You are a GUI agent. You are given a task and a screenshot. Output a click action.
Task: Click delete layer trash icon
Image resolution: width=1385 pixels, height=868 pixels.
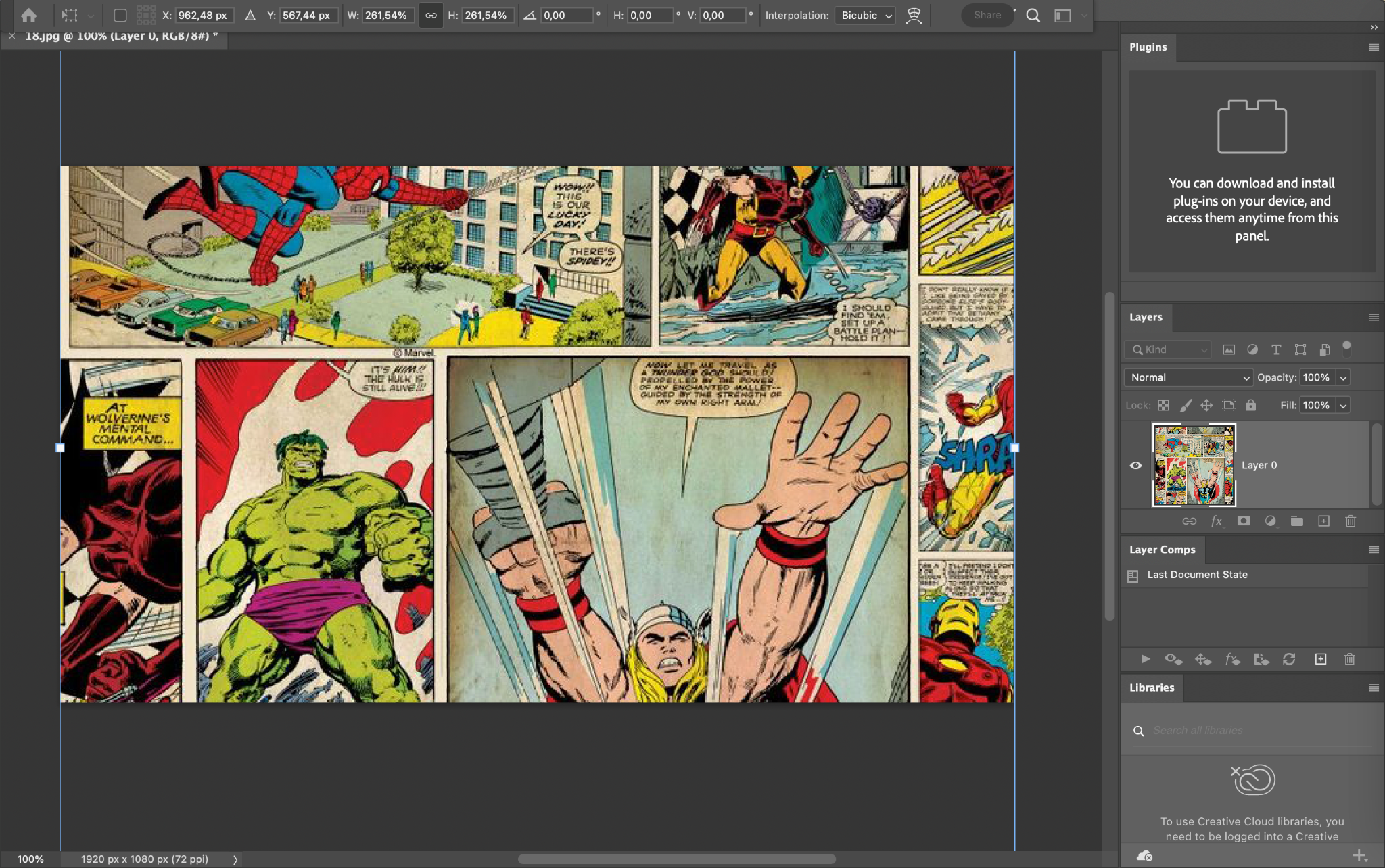pyautogui.click(x=1351, y=521)
